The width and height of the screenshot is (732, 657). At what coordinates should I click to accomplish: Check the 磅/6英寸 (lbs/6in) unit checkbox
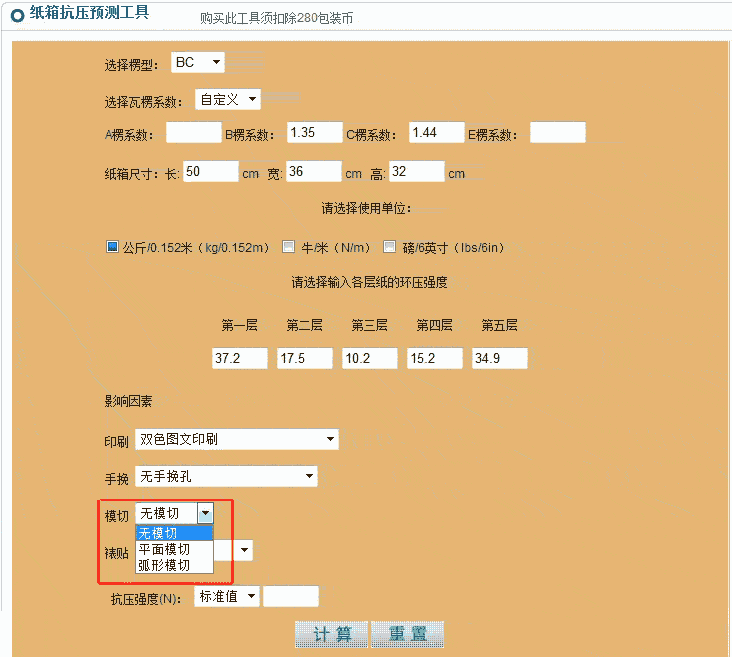pyautogui.click(x=393, y=247)
